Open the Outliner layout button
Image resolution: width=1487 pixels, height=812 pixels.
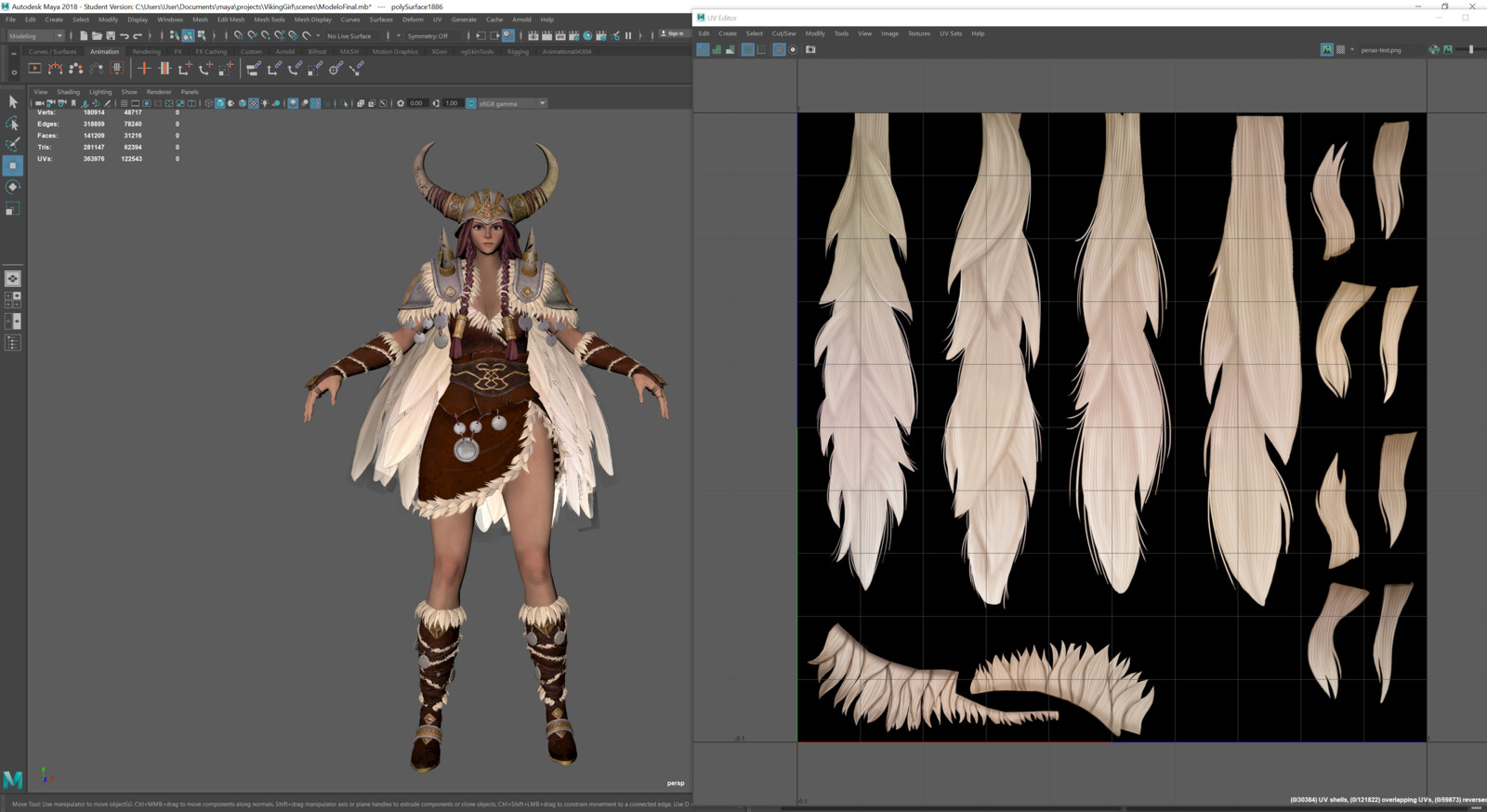[x=13, y=343]
